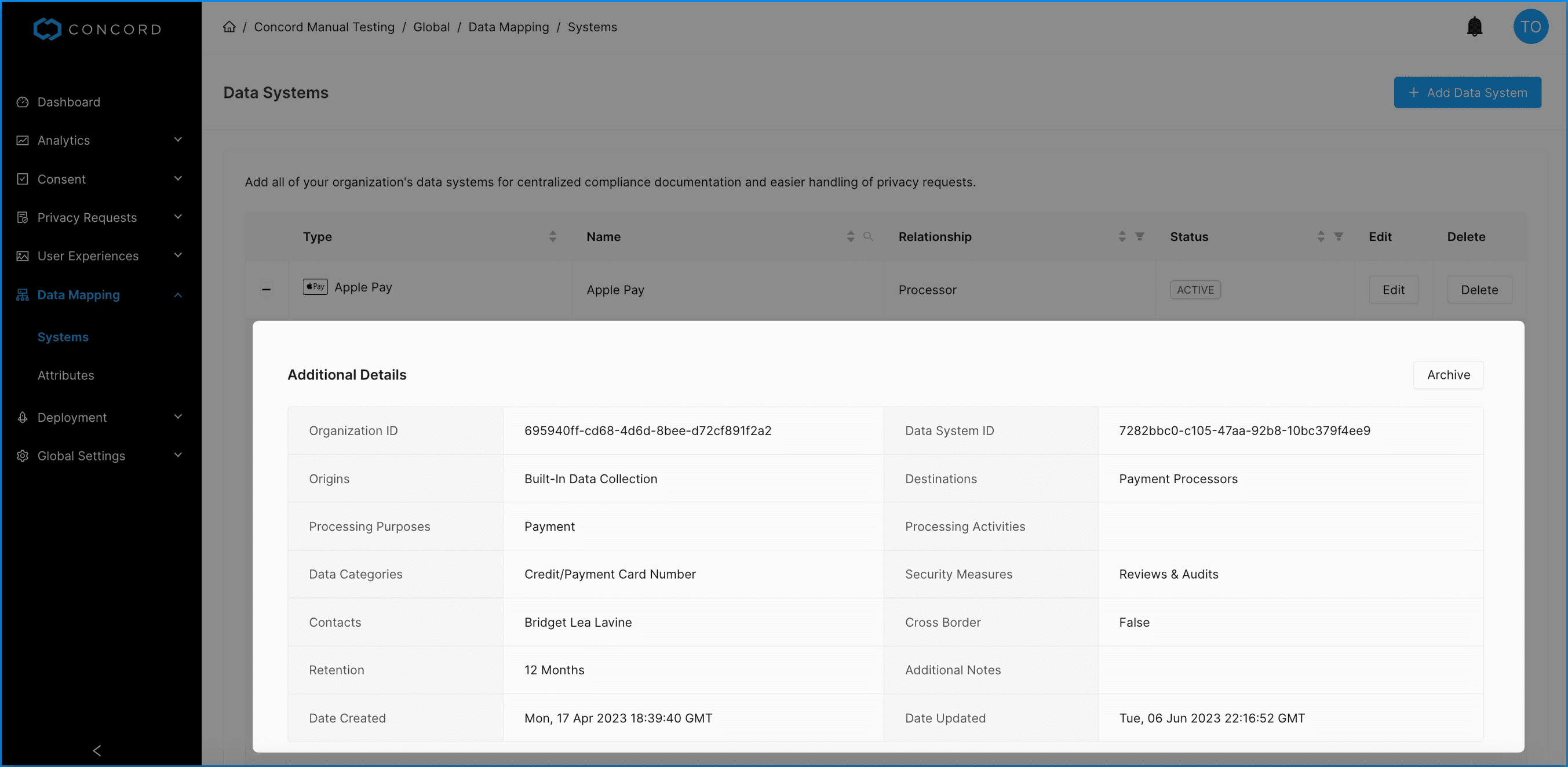
Task: Open the notifications bell
Action: pyautogui.click(x=1474, y=27)
